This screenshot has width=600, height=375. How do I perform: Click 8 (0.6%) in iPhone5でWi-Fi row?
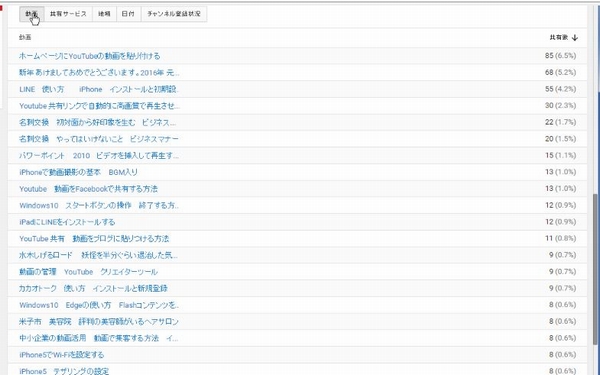pos(562,355)
